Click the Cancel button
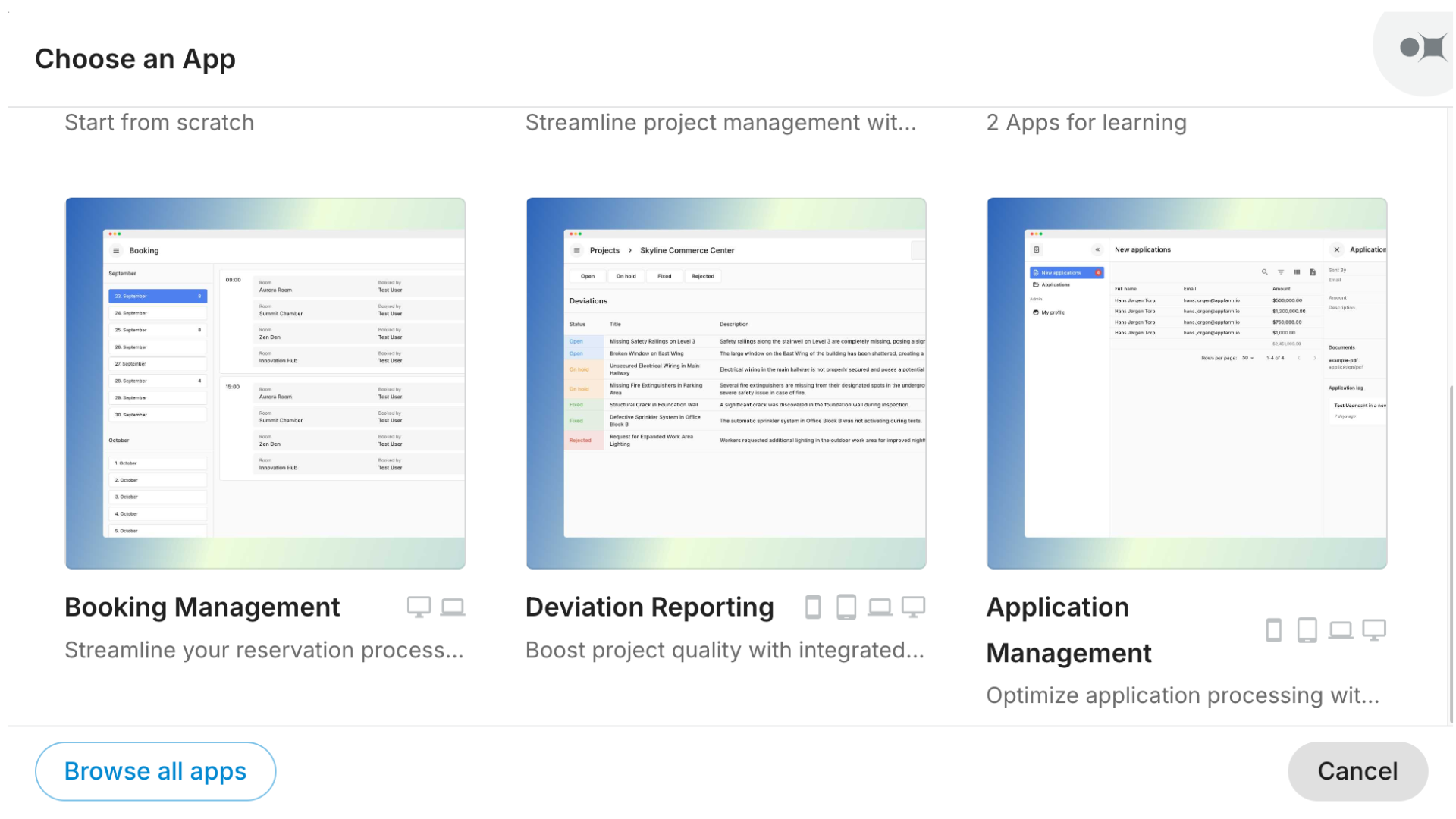 pos(1357,770)
